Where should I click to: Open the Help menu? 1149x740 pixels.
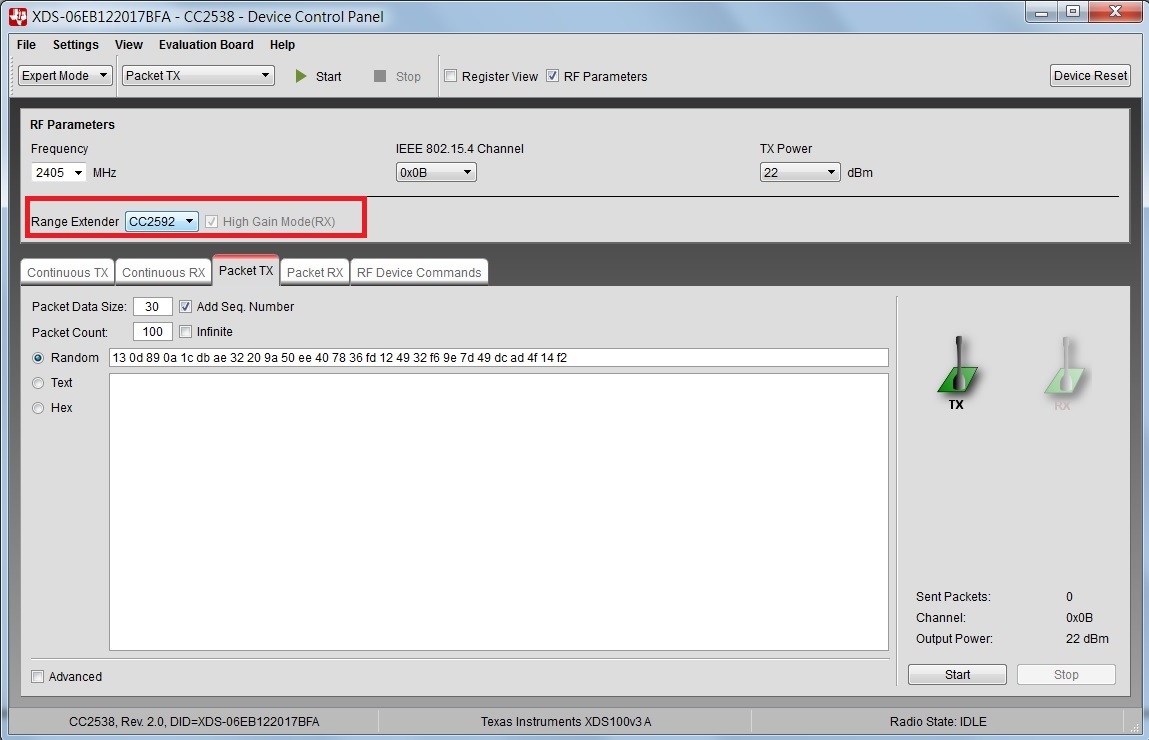point(282,45)
